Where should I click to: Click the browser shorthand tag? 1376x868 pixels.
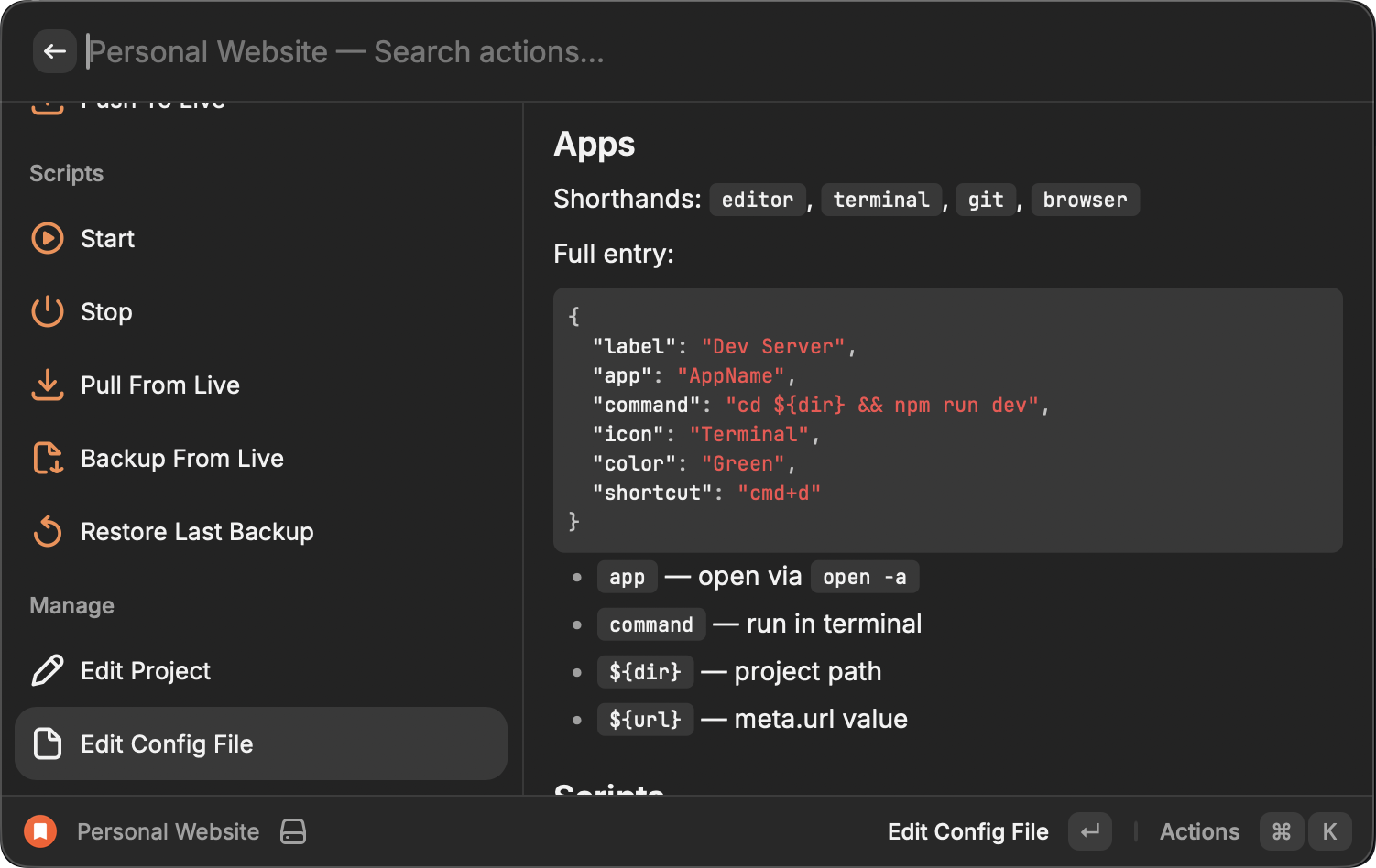pos(1086,200)
